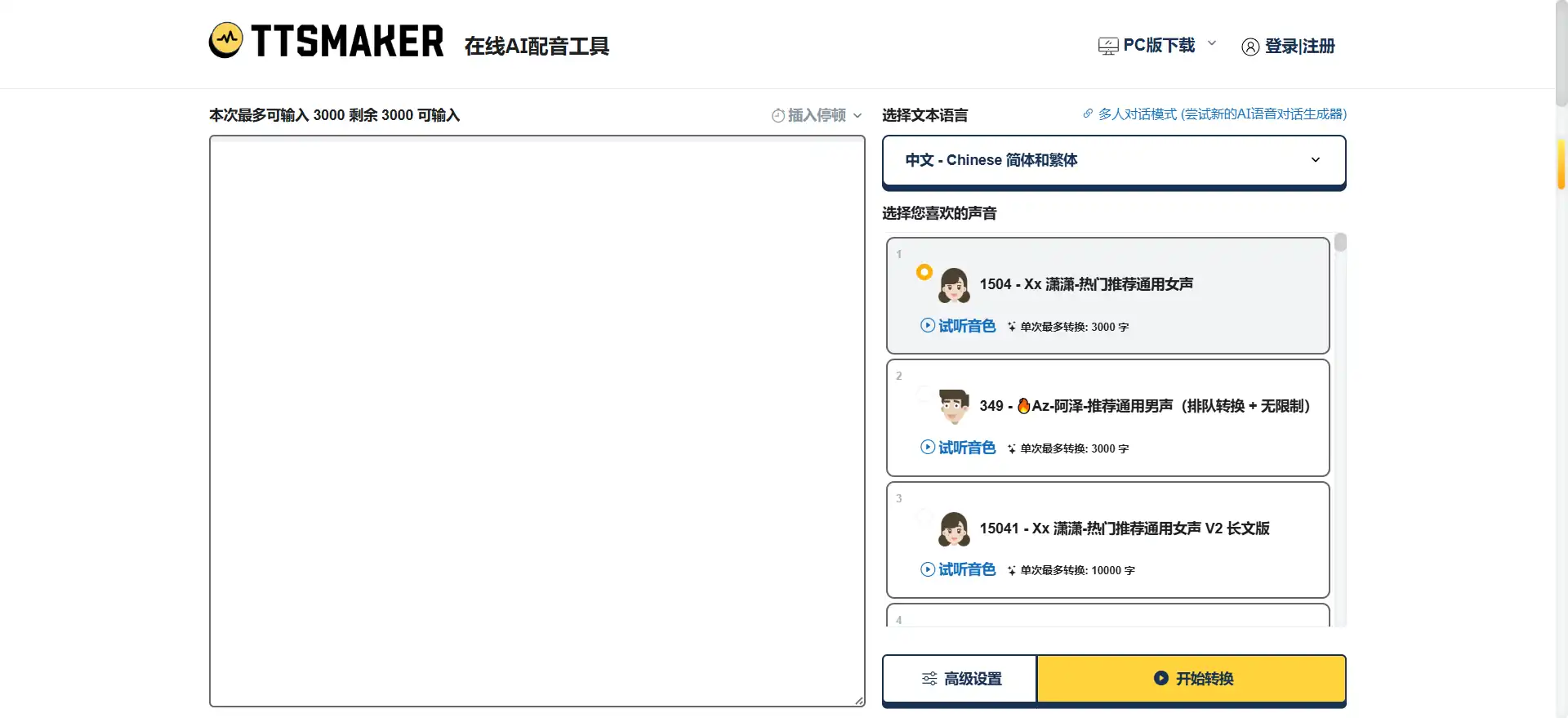The width and height of the screenshot is (1568, 718).
Task: Click the 在线AI配音工具 tagline
Action: [537, 47]
